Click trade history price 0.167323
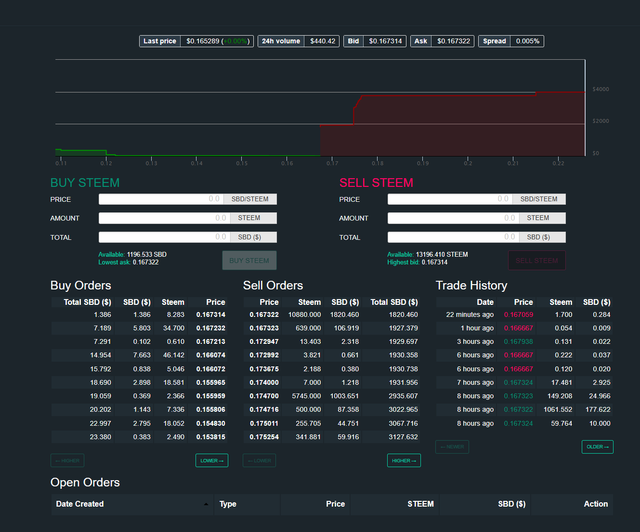640x532 pixels. tap(518, 396)
